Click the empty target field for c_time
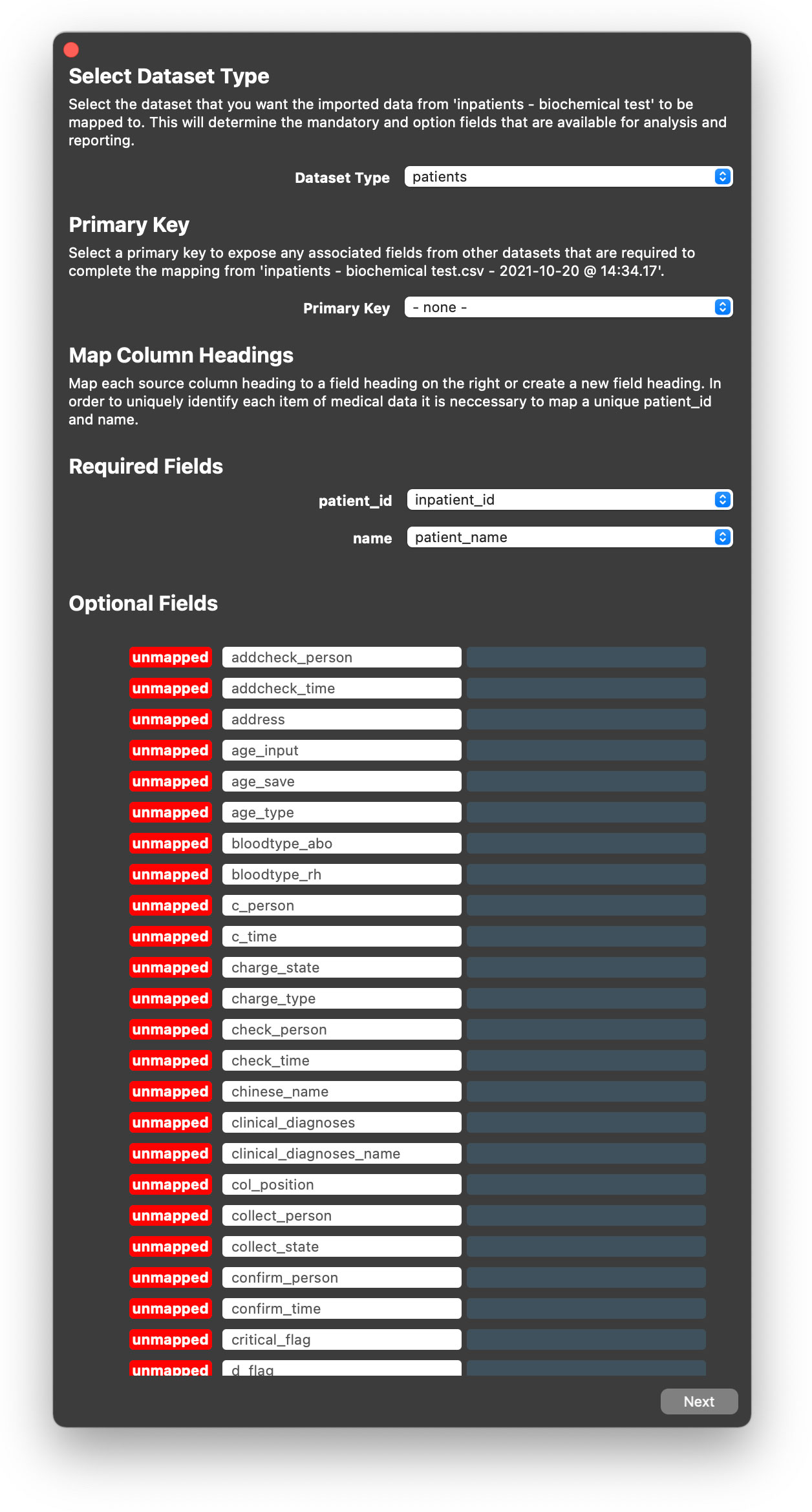This screenshot has width=812, height=1512. [586, 936]
